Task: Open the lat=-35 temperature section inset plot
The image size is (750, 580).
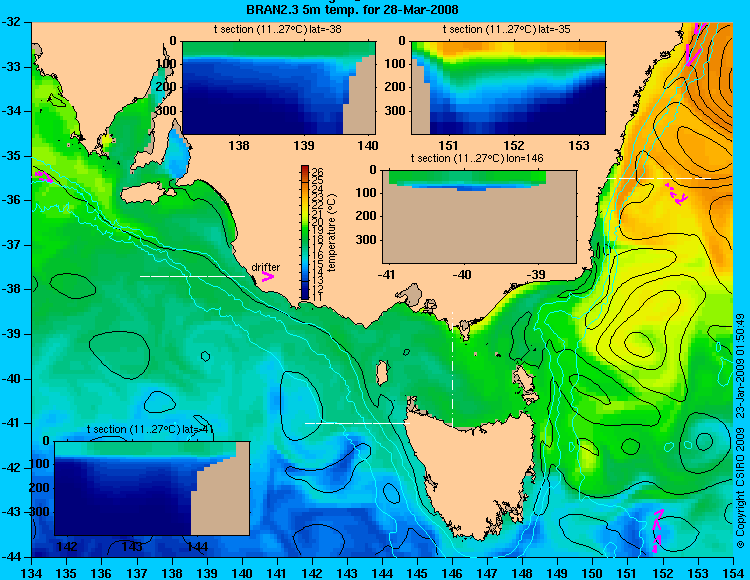Action: tap(508, 88)
